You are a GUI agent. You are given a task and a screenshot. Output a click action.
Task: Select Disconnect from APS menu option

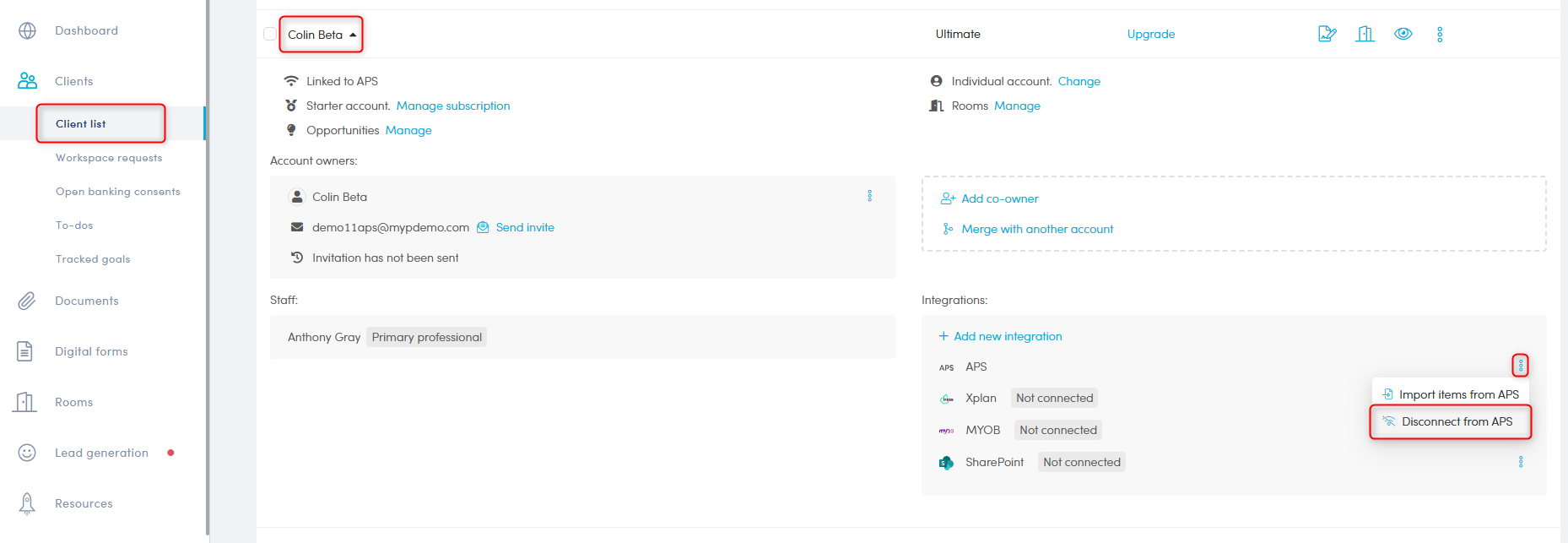[x=1456, y=421]
